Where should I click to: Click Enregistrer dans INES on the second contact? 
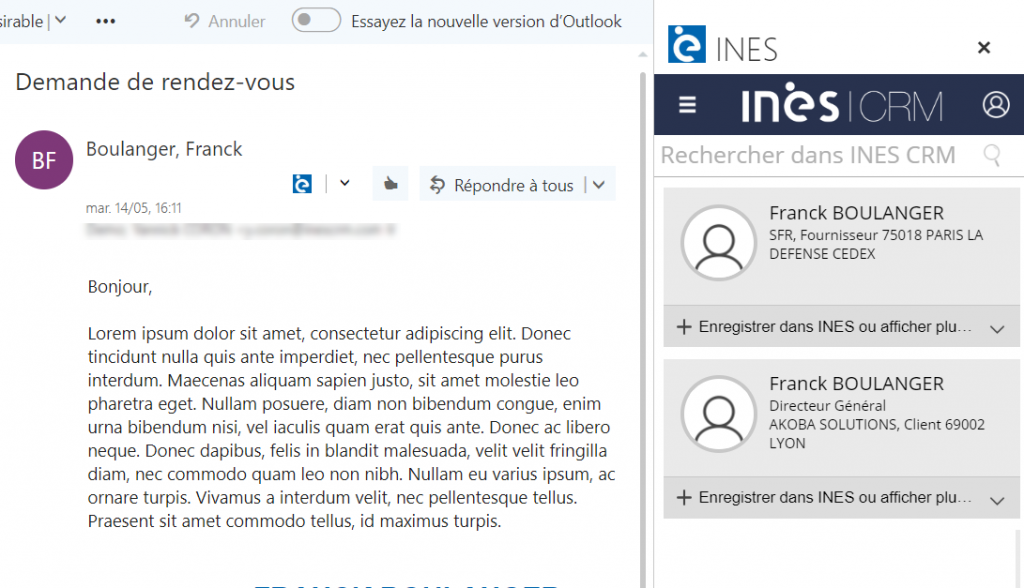(x=830, y=499)
